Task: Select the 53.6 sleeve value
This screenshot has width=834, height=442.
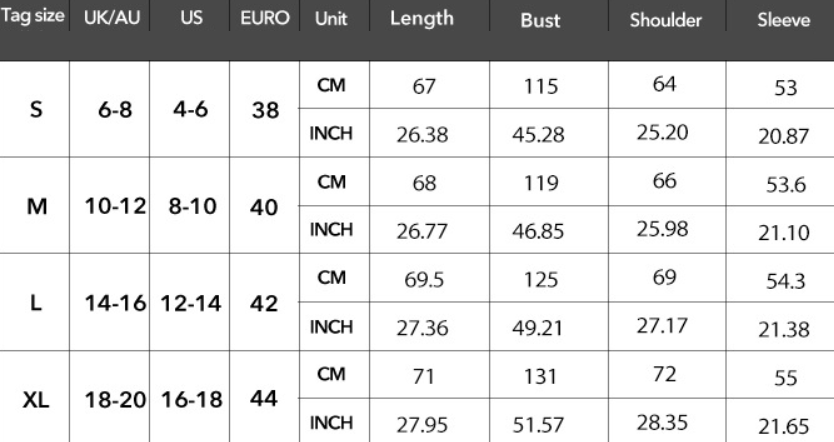Action: (783, 185)
